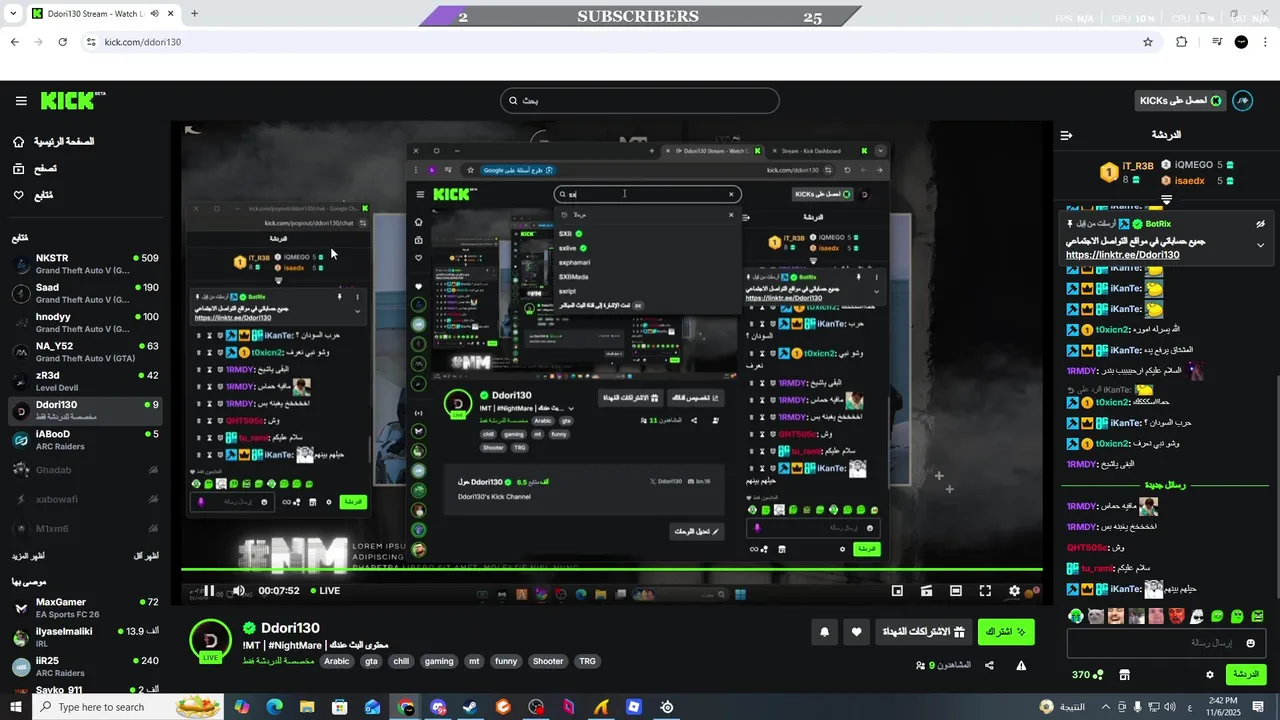Open the user avatar menu top right

coord(1242,101)
